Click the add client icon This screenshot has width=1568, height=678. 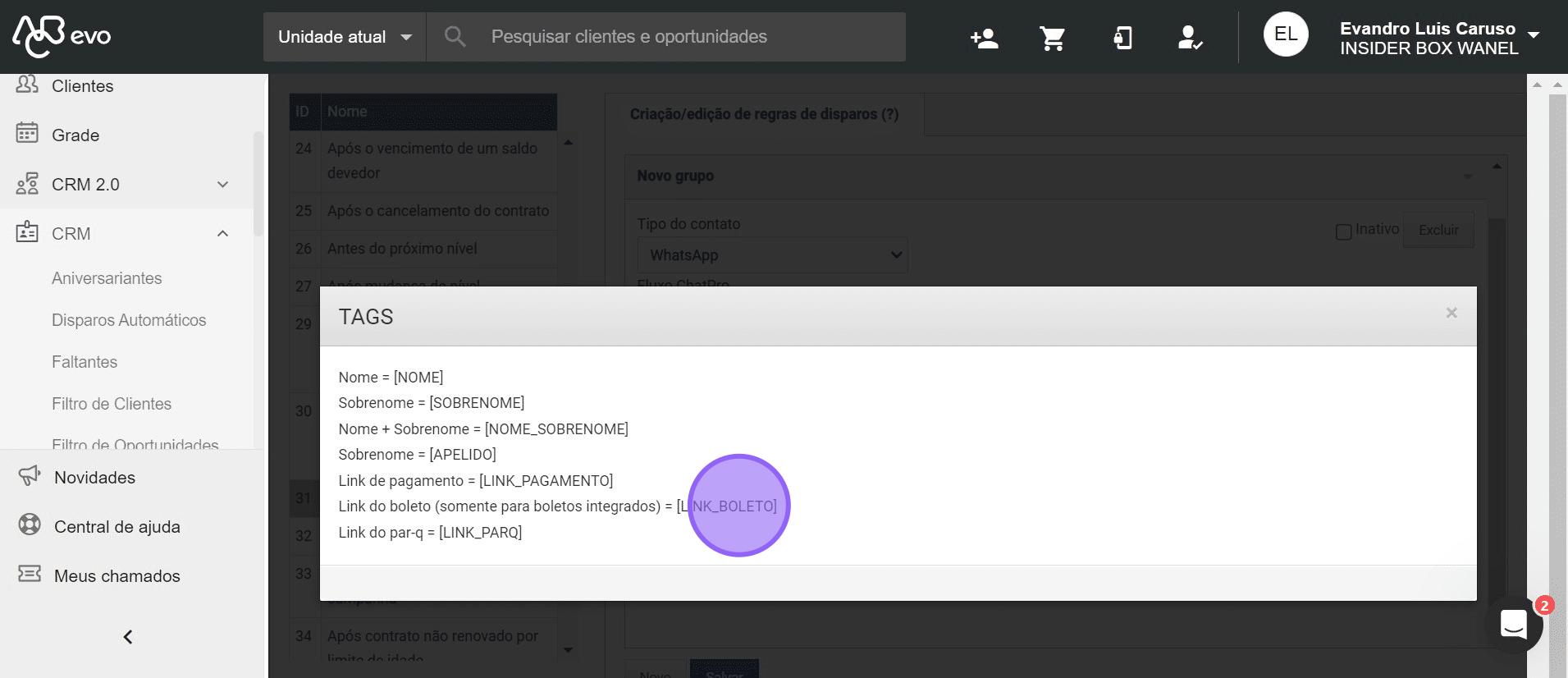[x=984, y=38]
